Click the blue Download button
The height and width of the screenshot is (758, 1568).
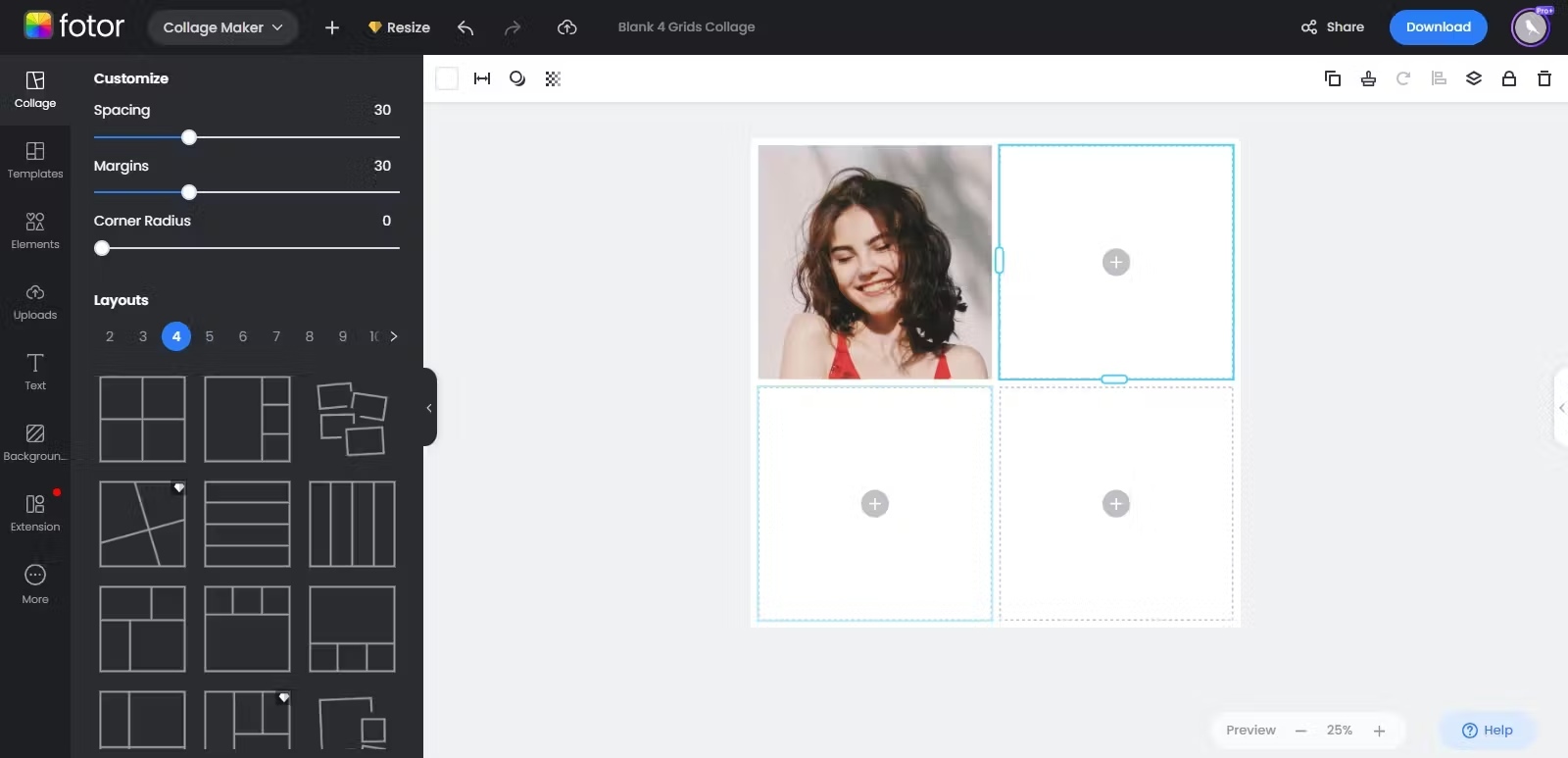pos(1438,27)
